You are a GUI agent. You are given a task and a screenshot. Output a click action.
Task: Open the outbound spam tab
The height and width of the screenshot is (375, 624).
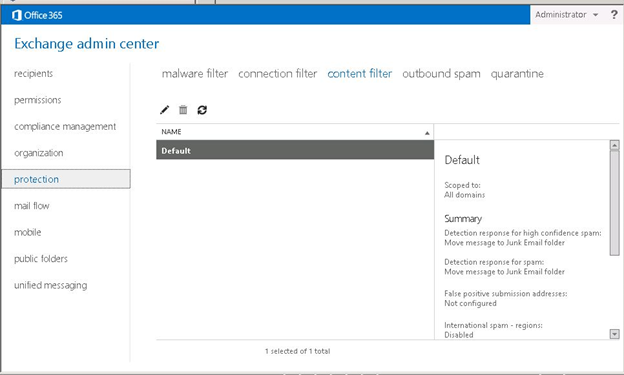pos(441,74)
